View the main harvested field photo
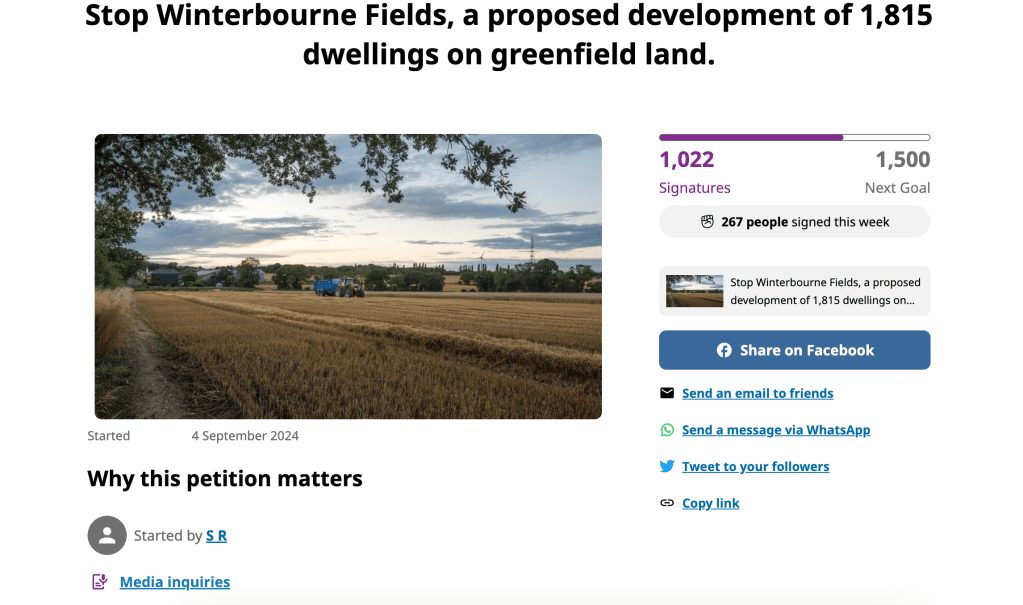The width and height of the screenshot is (1023, 605). tap(348, 276)
